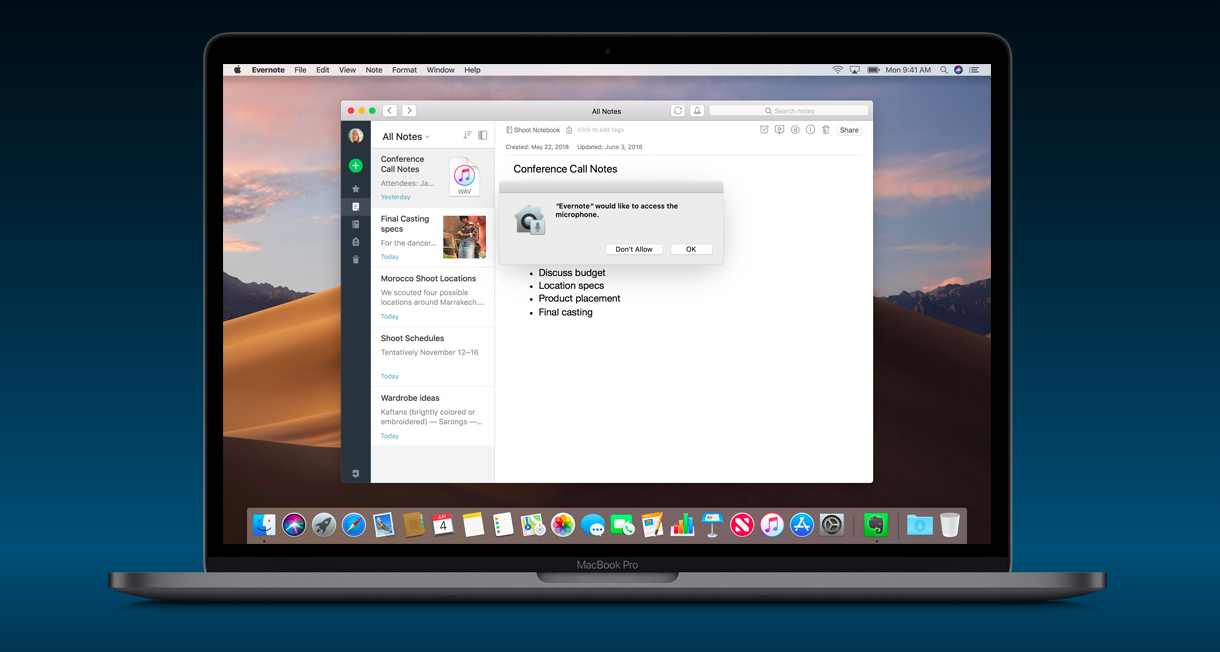Open the Apple menu

coord(238,70)
